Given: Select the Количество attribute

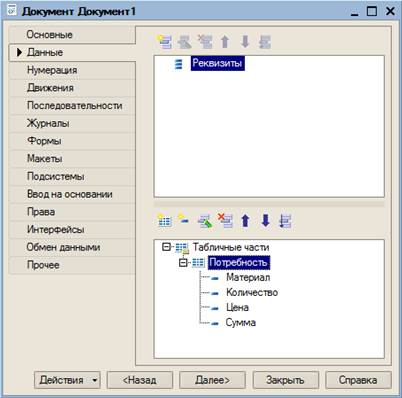Looking at the screenshot, I should [252, 293].
